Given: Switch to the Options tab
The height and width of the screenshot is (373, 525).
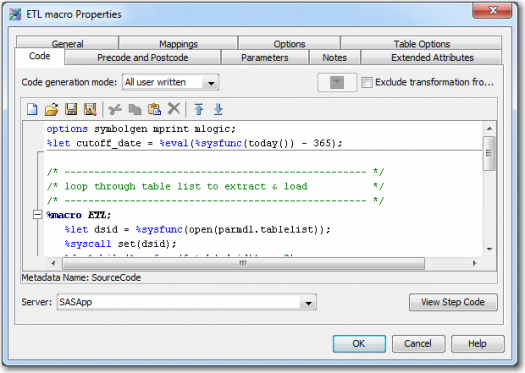Looking at the screenshot, I should (x=289, y=44).
